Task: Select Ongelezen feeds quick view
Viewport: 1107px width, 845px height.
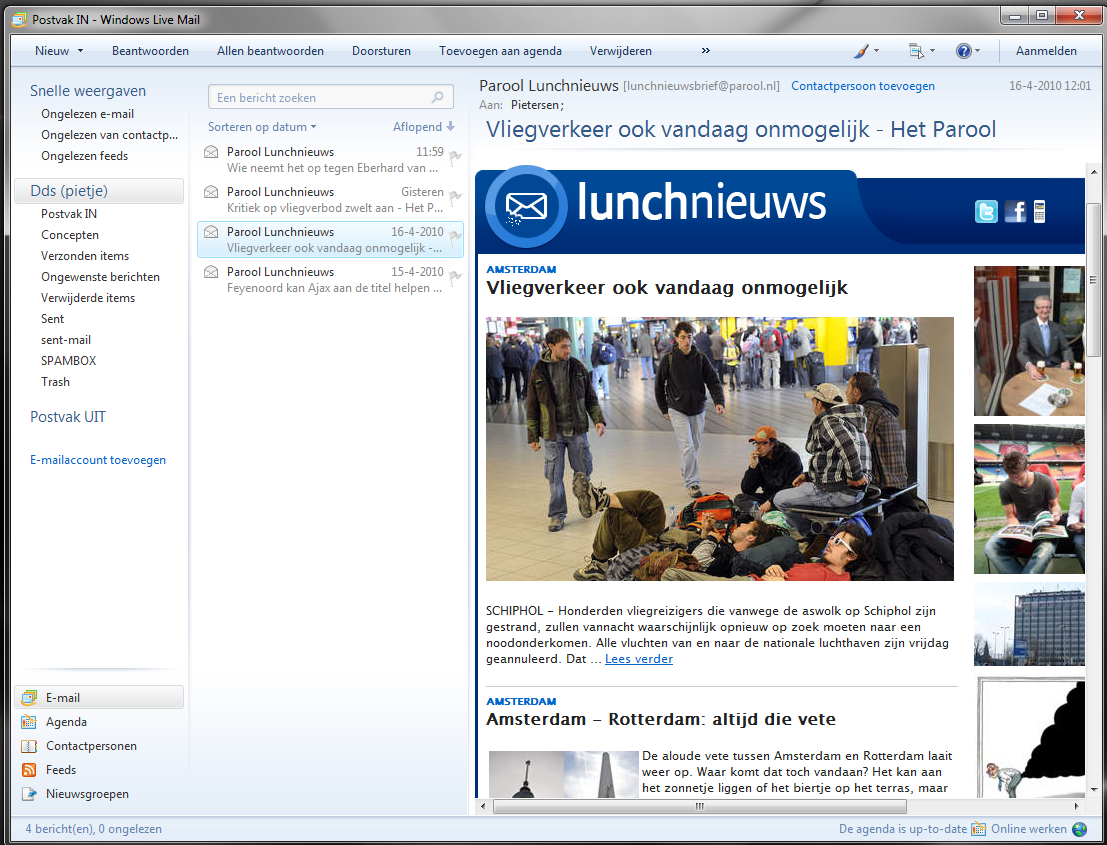Action: click(85, 155)
